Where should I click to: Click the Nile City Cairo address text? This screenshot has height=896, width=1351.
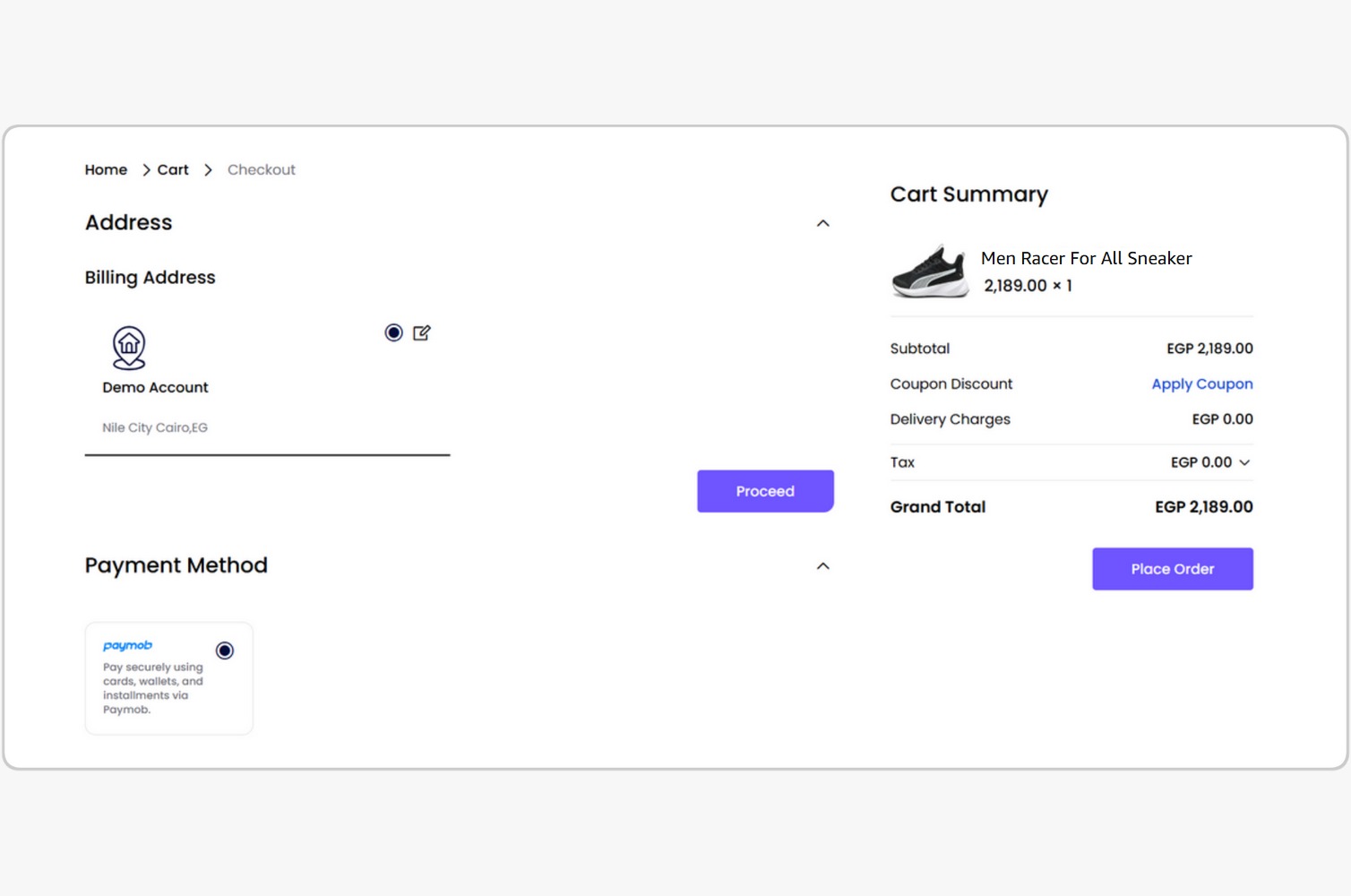[x=155, y=427]
